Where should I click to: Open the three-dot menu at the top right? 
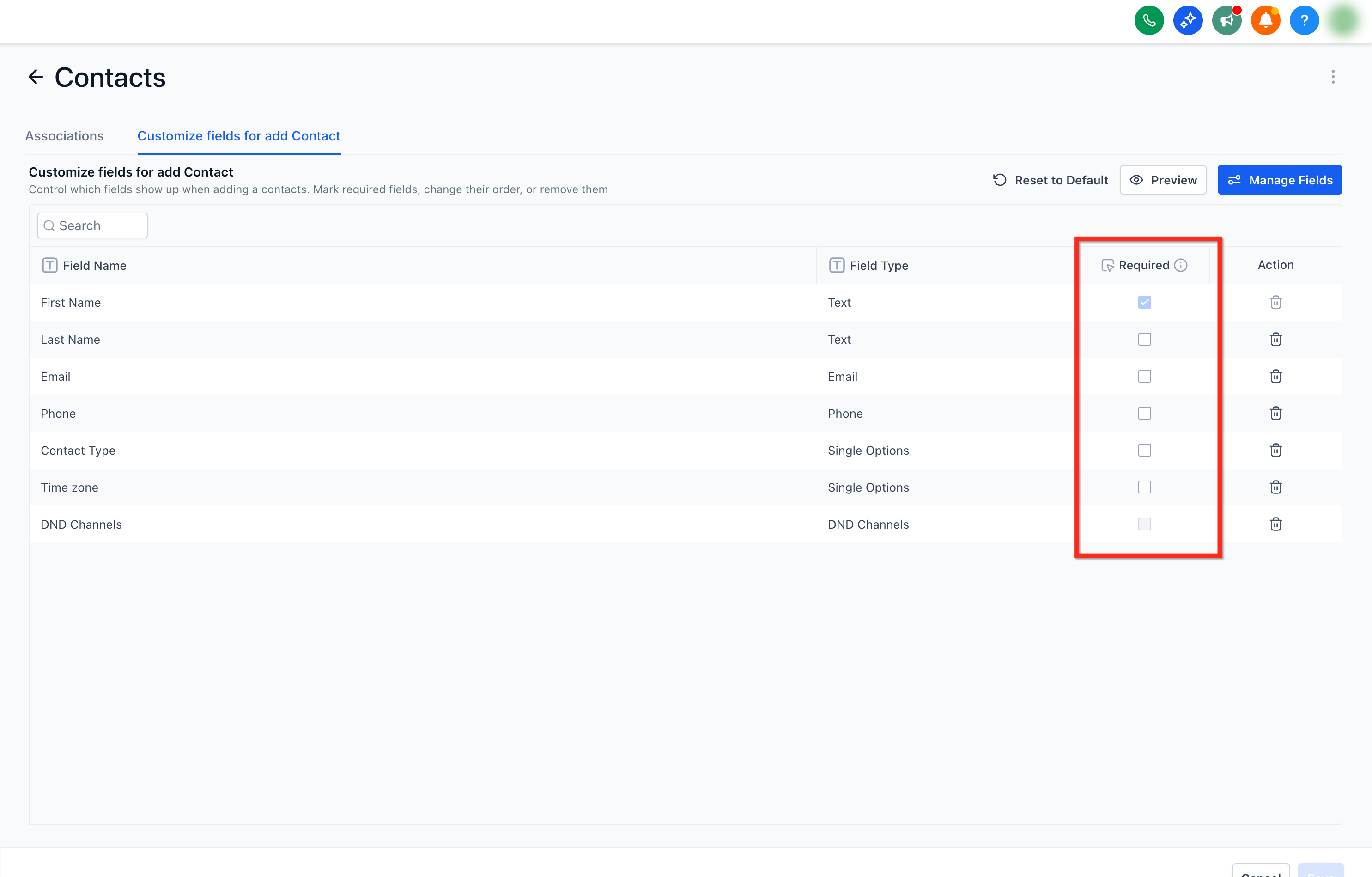pyautogui.click(x=1333, y=77)
